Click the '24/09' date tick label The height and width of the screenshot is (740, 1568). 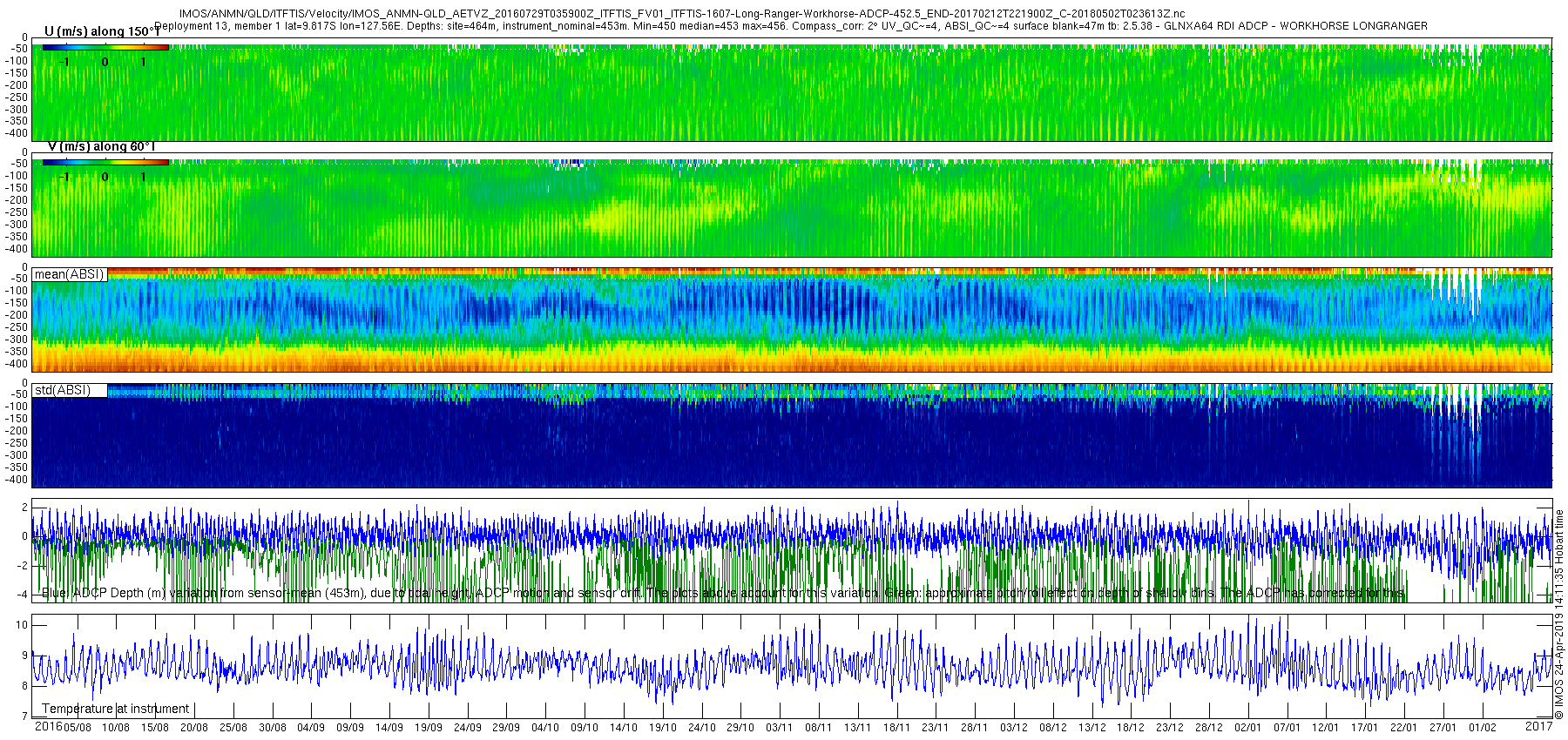[x=468, y=727]
